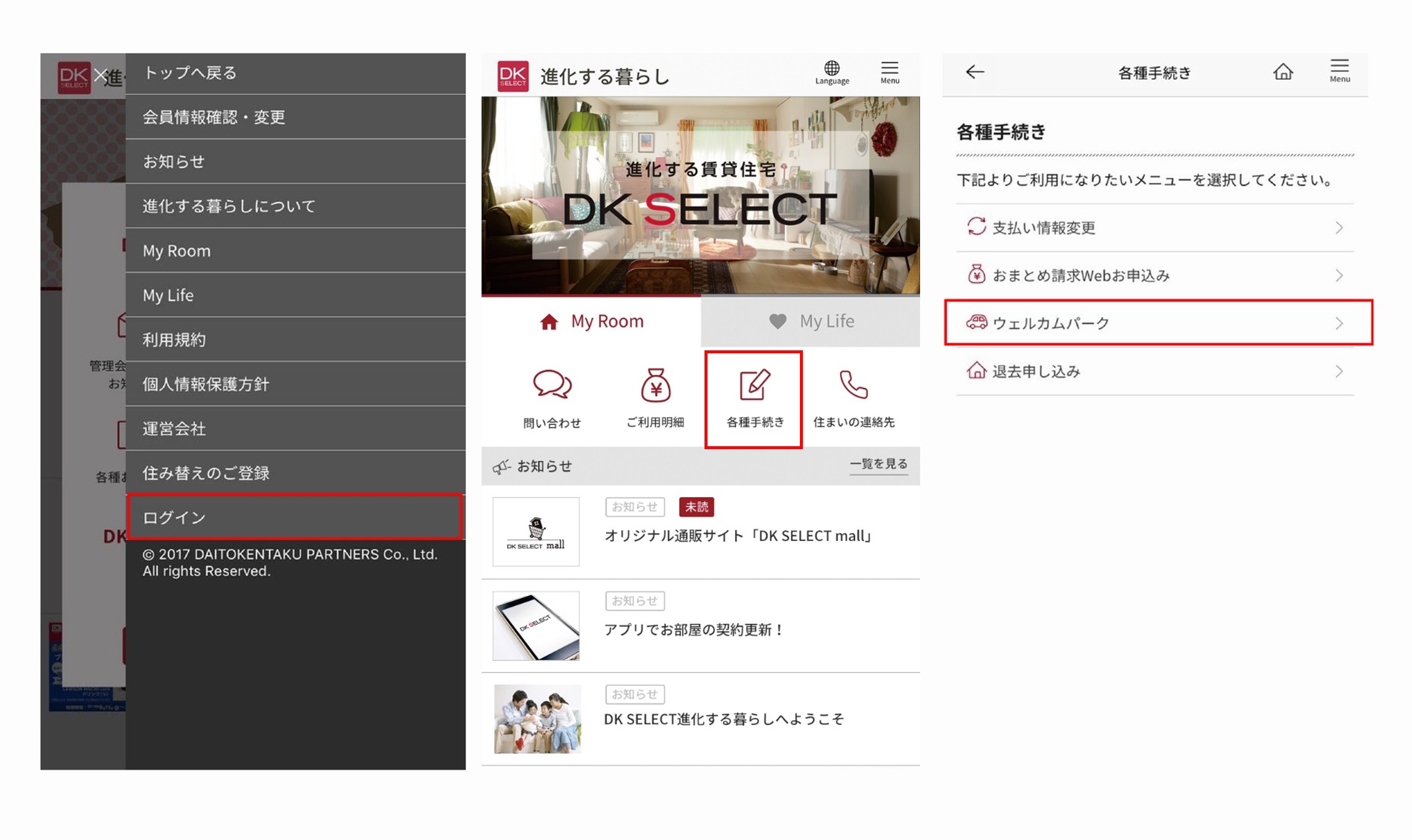
Task: Open オリジナル通販サイト「DK SELECT mall」 notice
Action: [738, 536]
